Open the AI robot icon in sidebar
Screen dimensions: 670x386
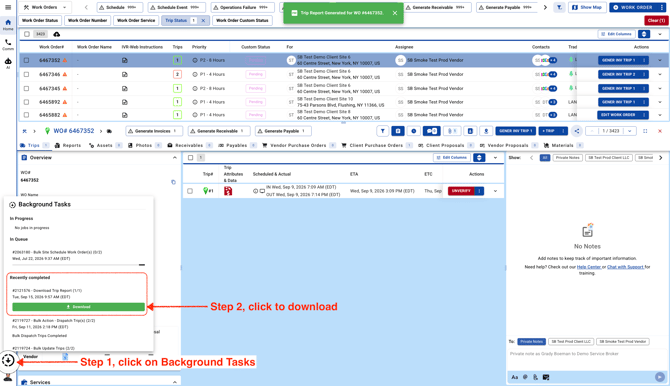point(8,63)
